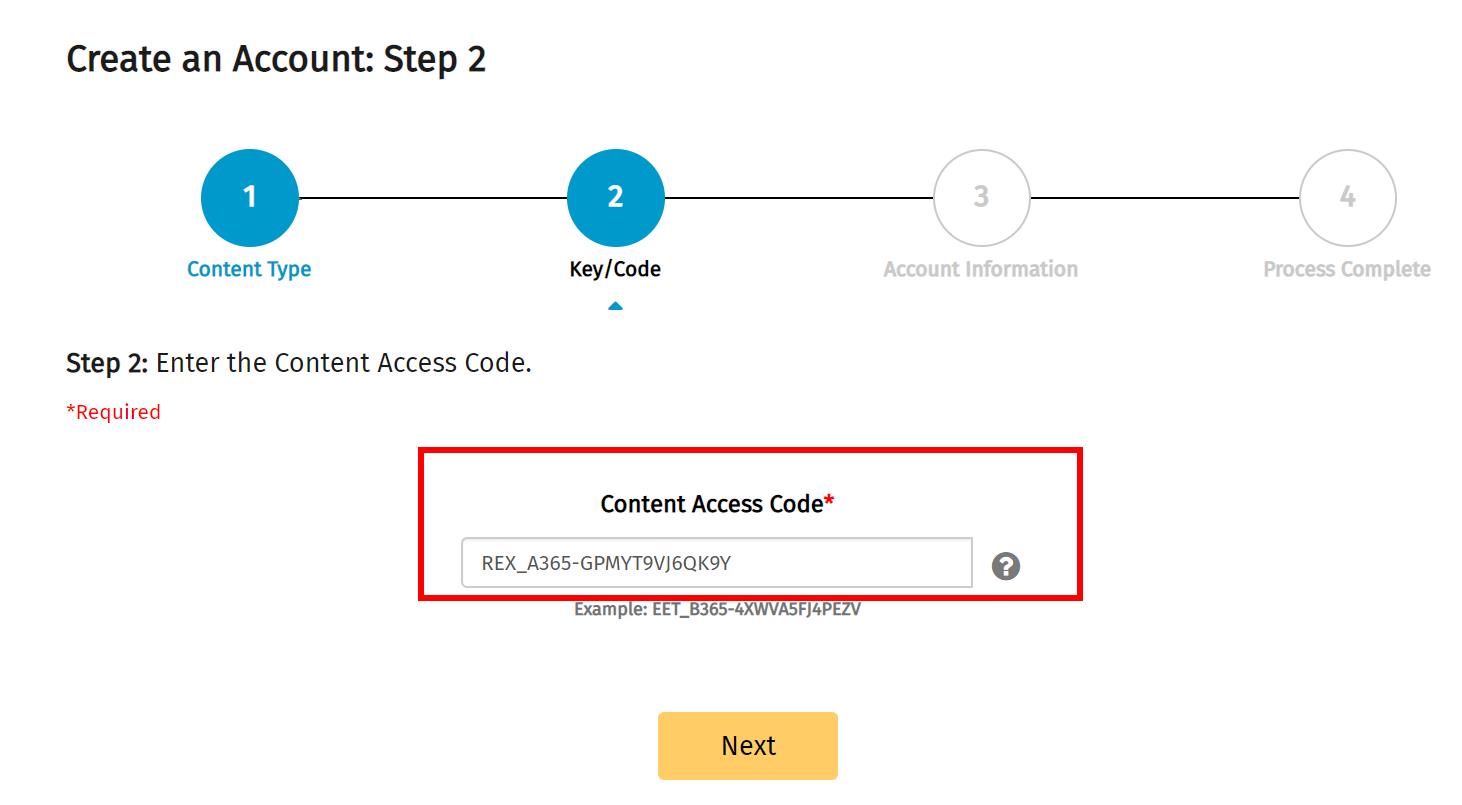Click the Create an Account heading
Viewport: 1462px width, 805px height.
click(276, 60)
